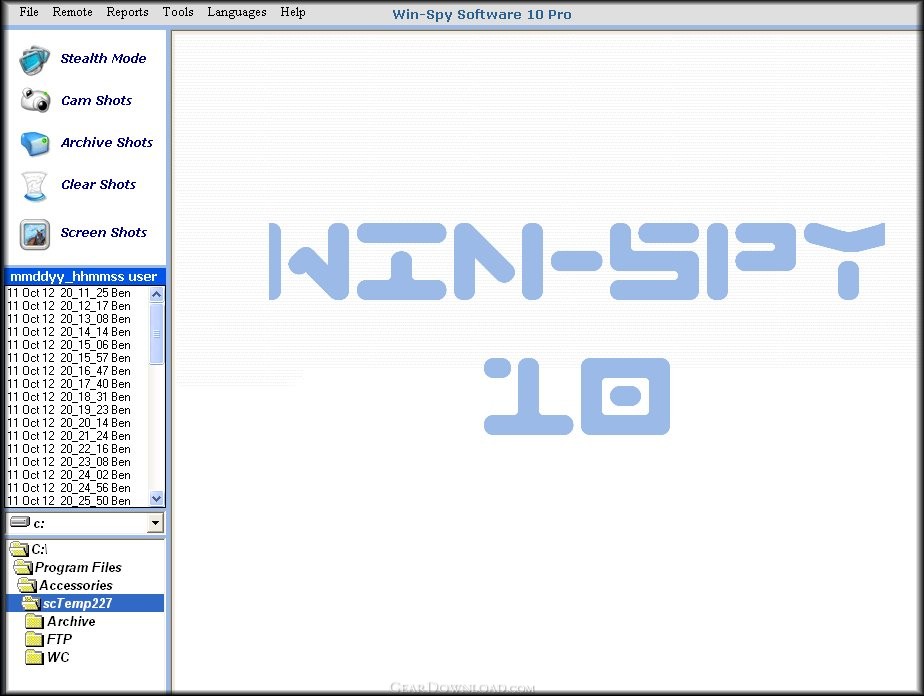Click the Screen Shots picture icon

click(34, 234)
